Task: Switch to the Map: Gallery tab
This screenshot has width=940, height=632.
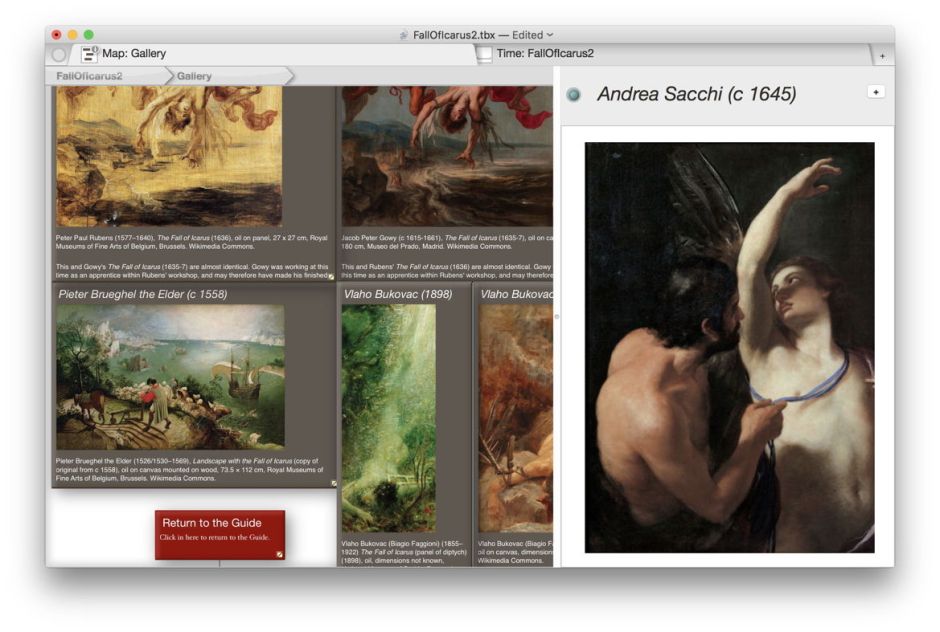Action: pos(134,54)
